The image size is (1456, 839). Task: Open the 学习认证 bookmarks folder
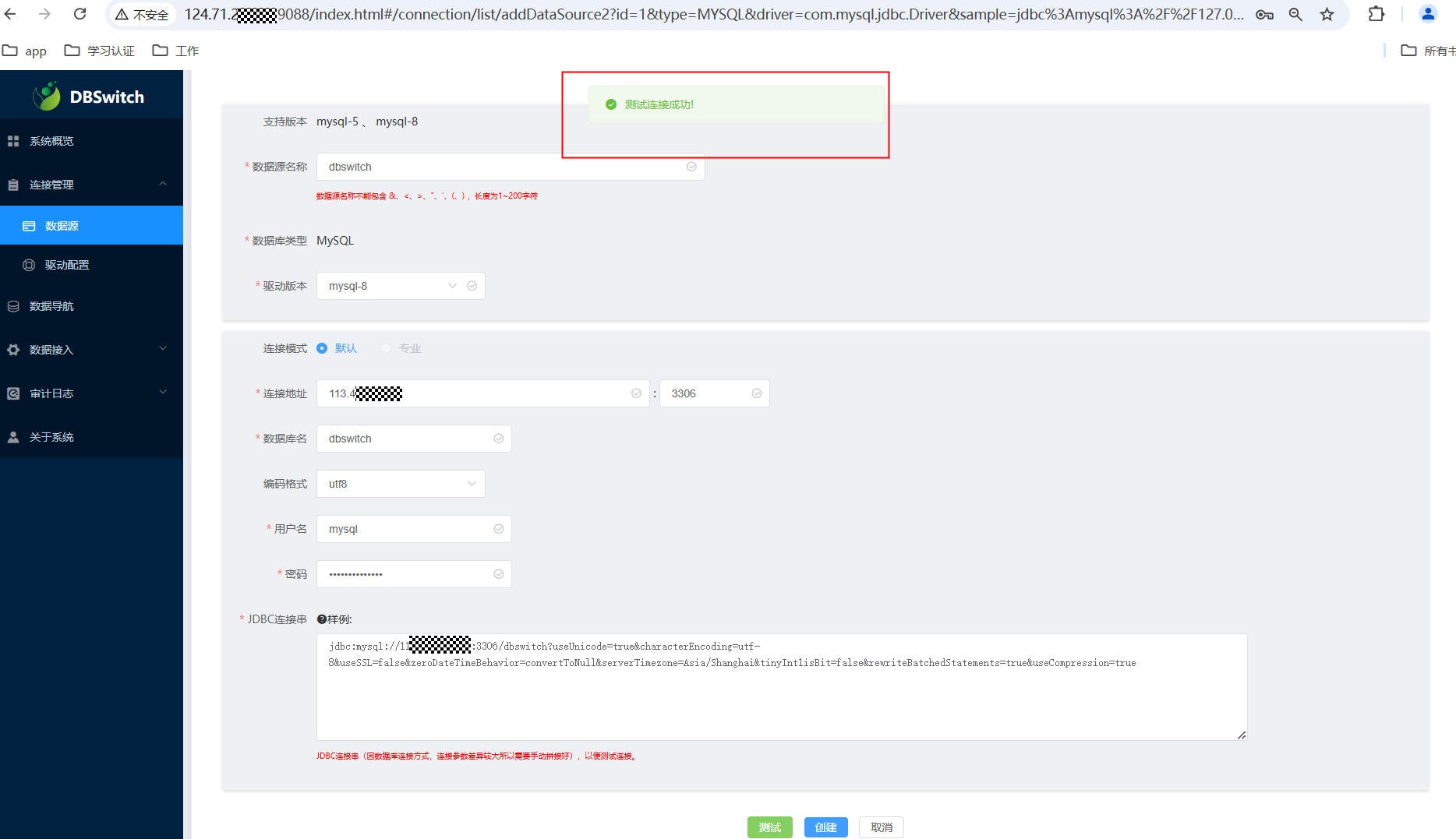click(99, 51)
